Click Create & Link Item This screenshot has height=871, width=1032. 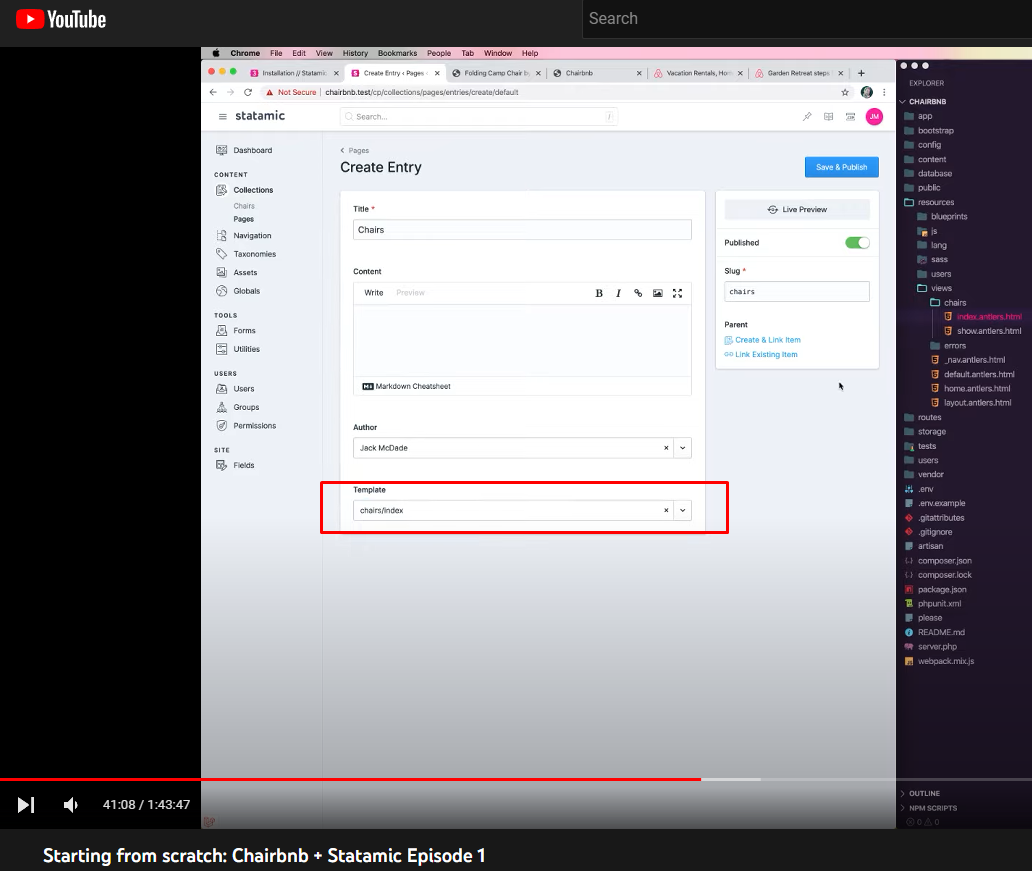[762, 340]
